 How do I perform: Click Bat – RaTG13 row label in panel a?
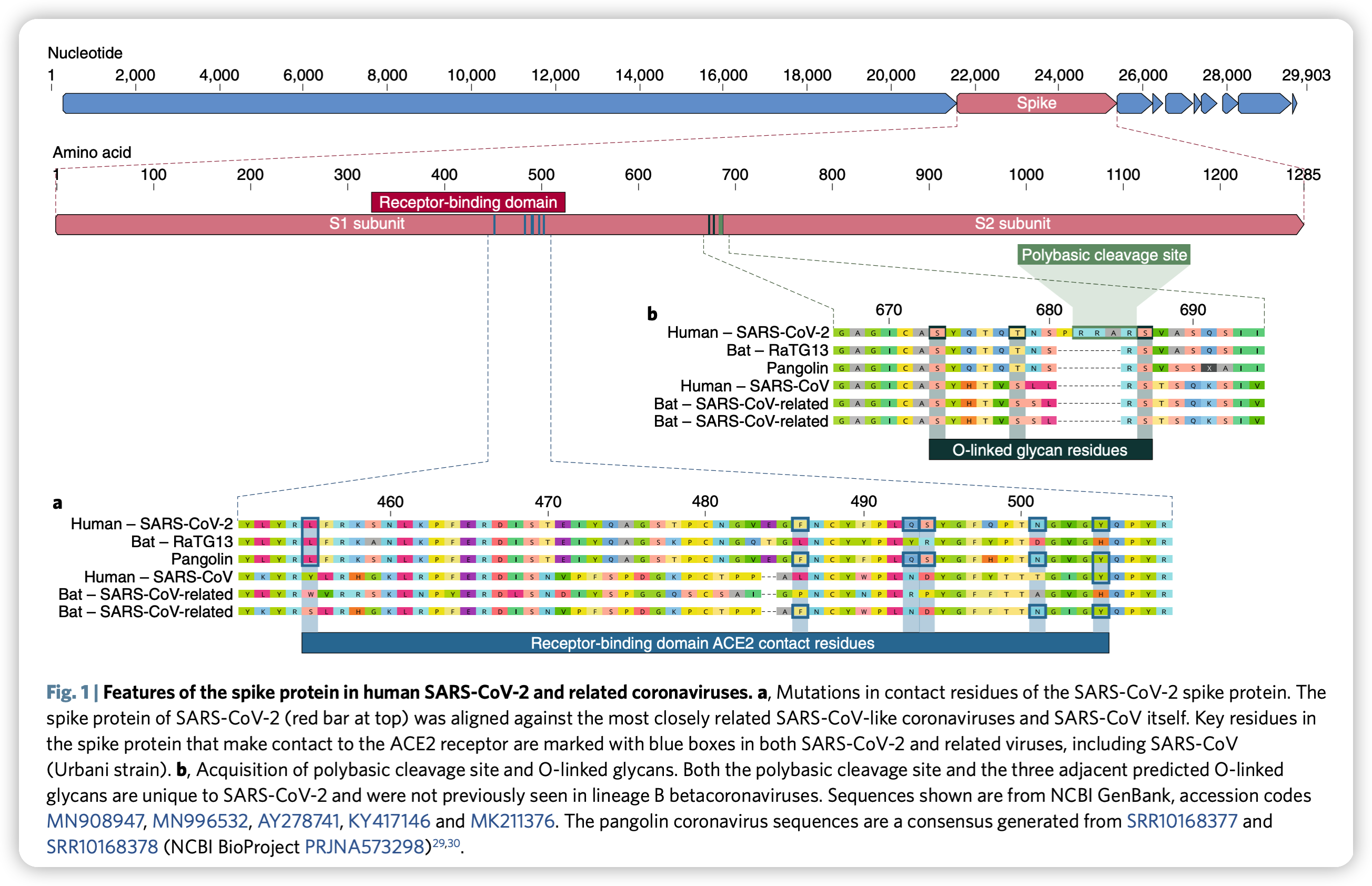point(182,542)
